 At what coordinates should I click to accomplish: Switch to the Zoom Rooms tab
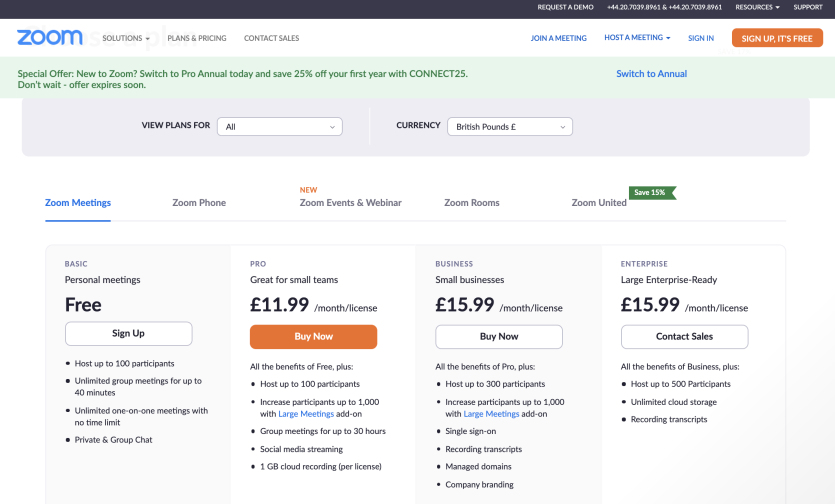tap(472, 202)
